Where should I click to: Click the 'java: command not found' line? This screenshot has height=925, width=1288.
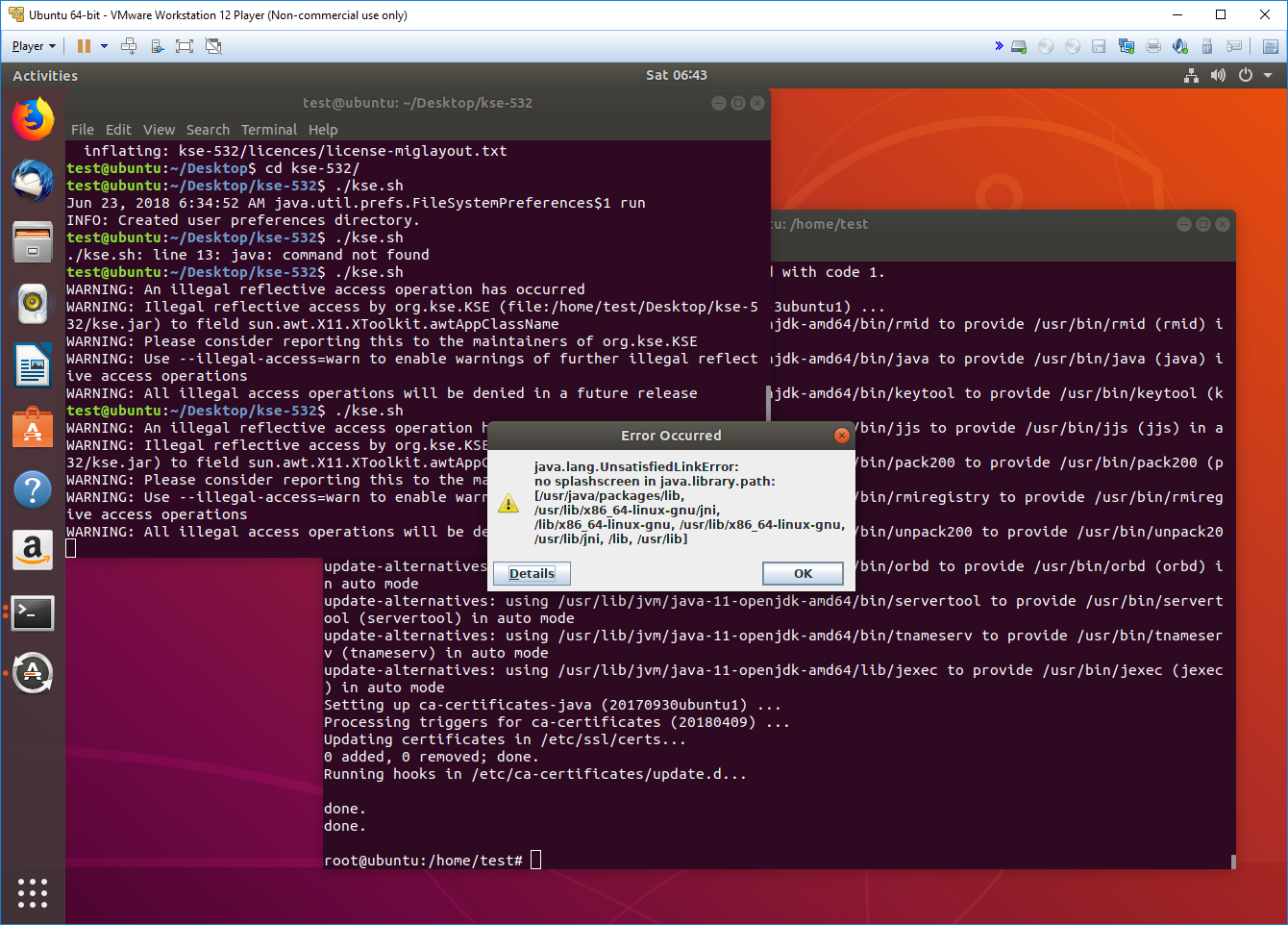coord(248,255)
